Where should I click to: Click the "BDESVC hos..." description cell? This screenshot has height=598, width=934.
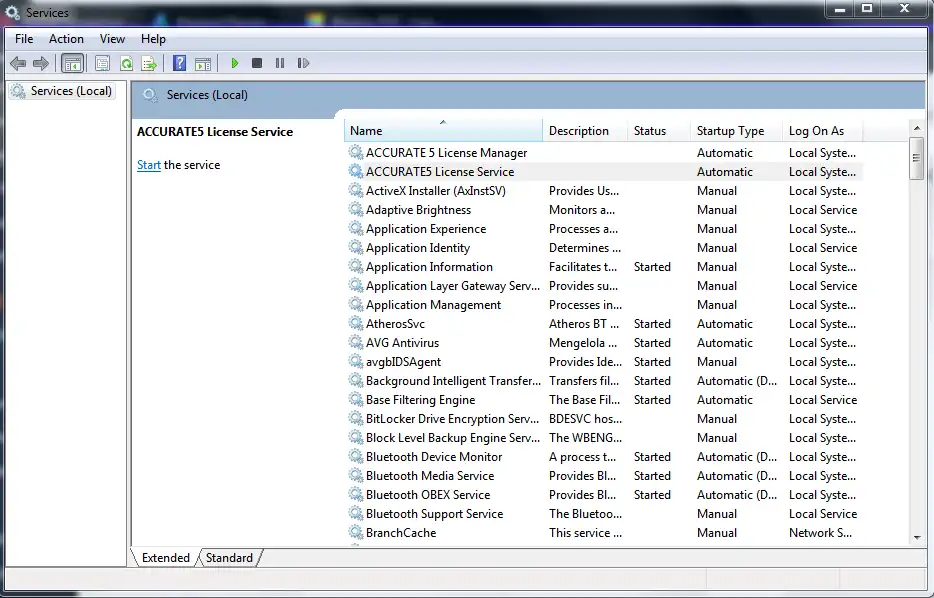point(586,419)
